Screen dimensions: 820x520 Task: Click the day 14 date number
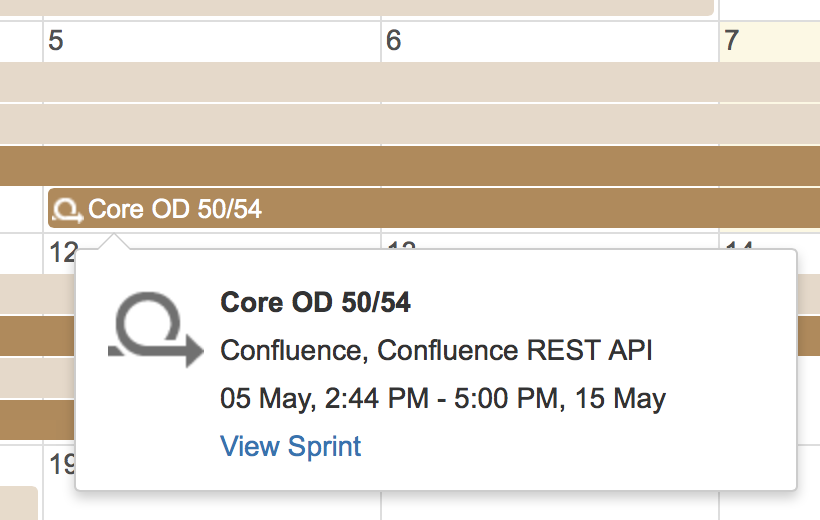[x=738, y=244]
